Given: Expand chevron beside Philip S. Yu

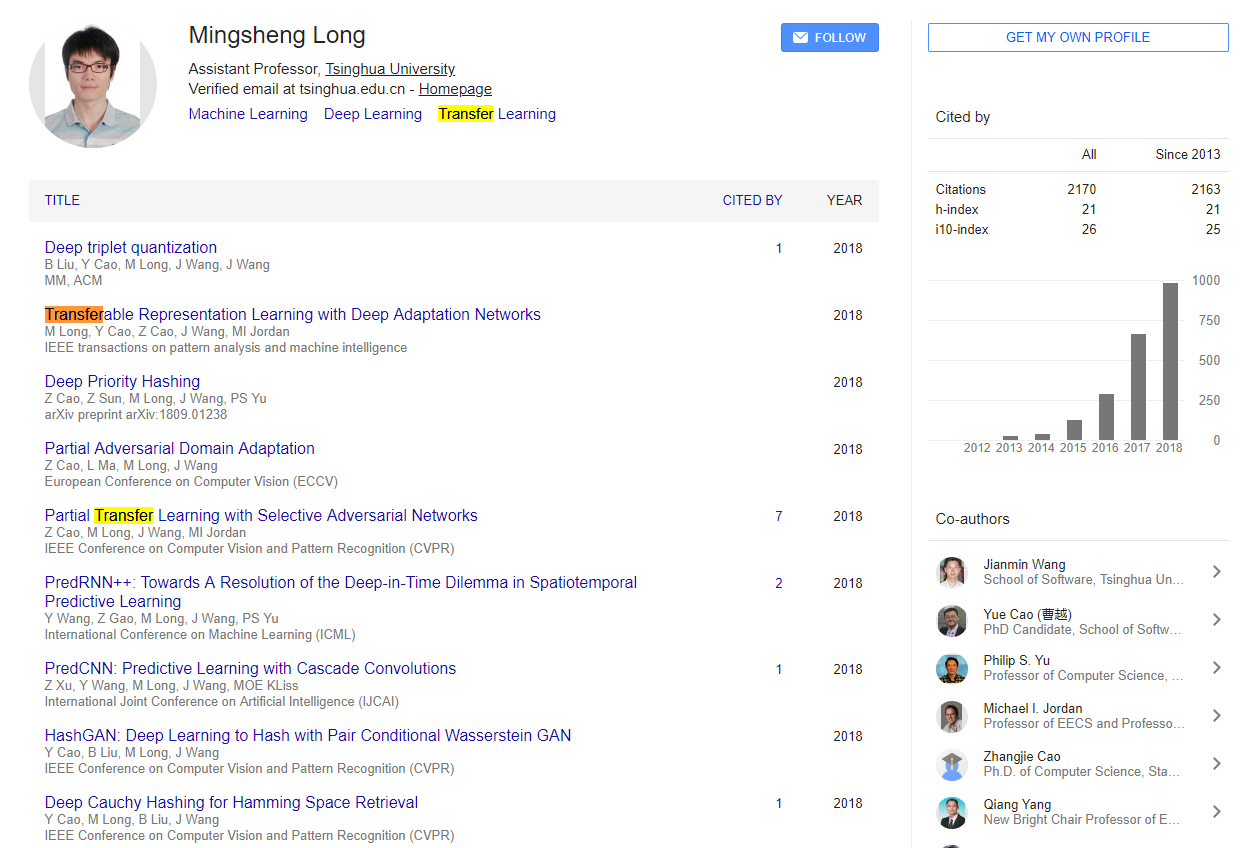Looking at the screenshot, I should coord(1216,668).
